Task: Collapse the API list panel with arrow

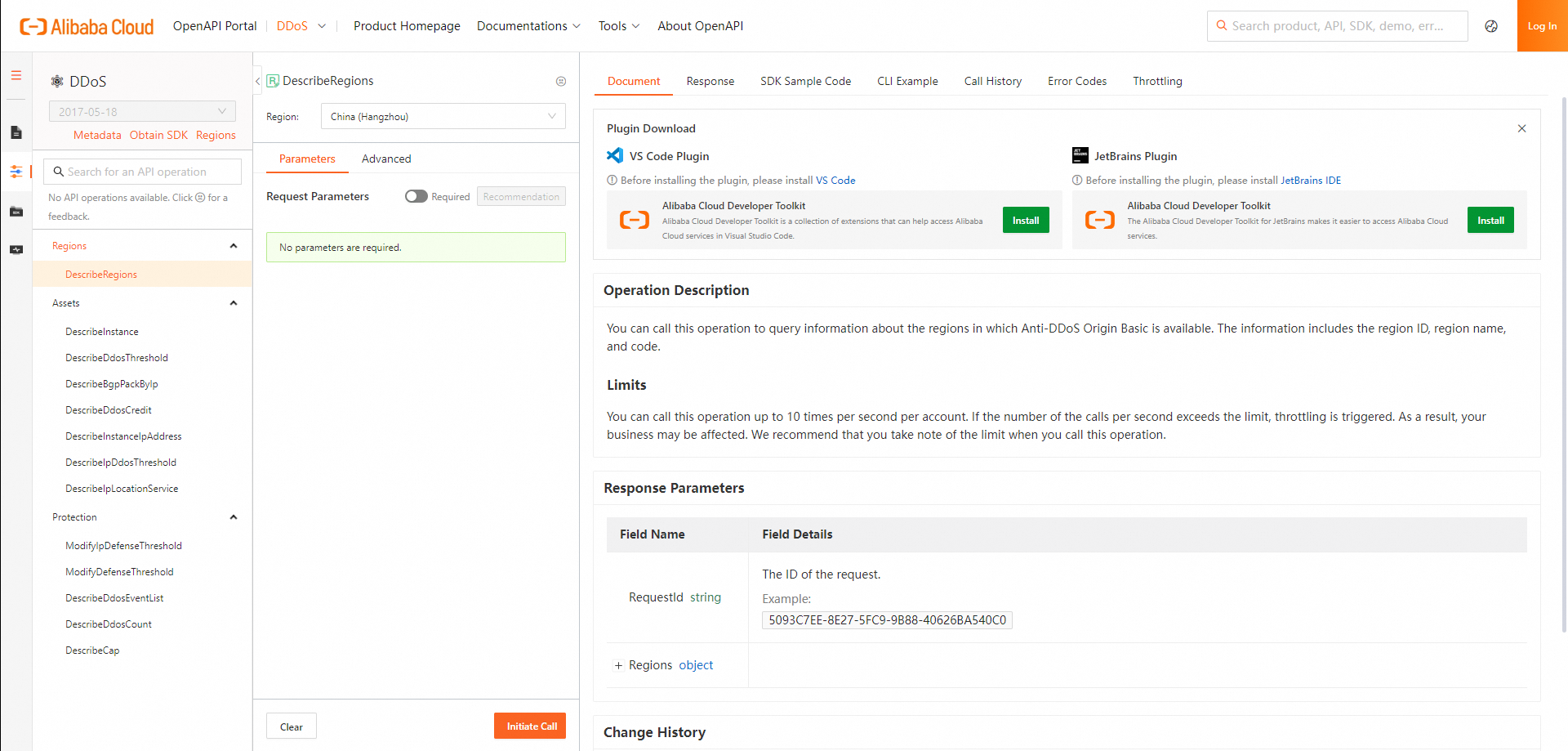Action: coord(257,81)
